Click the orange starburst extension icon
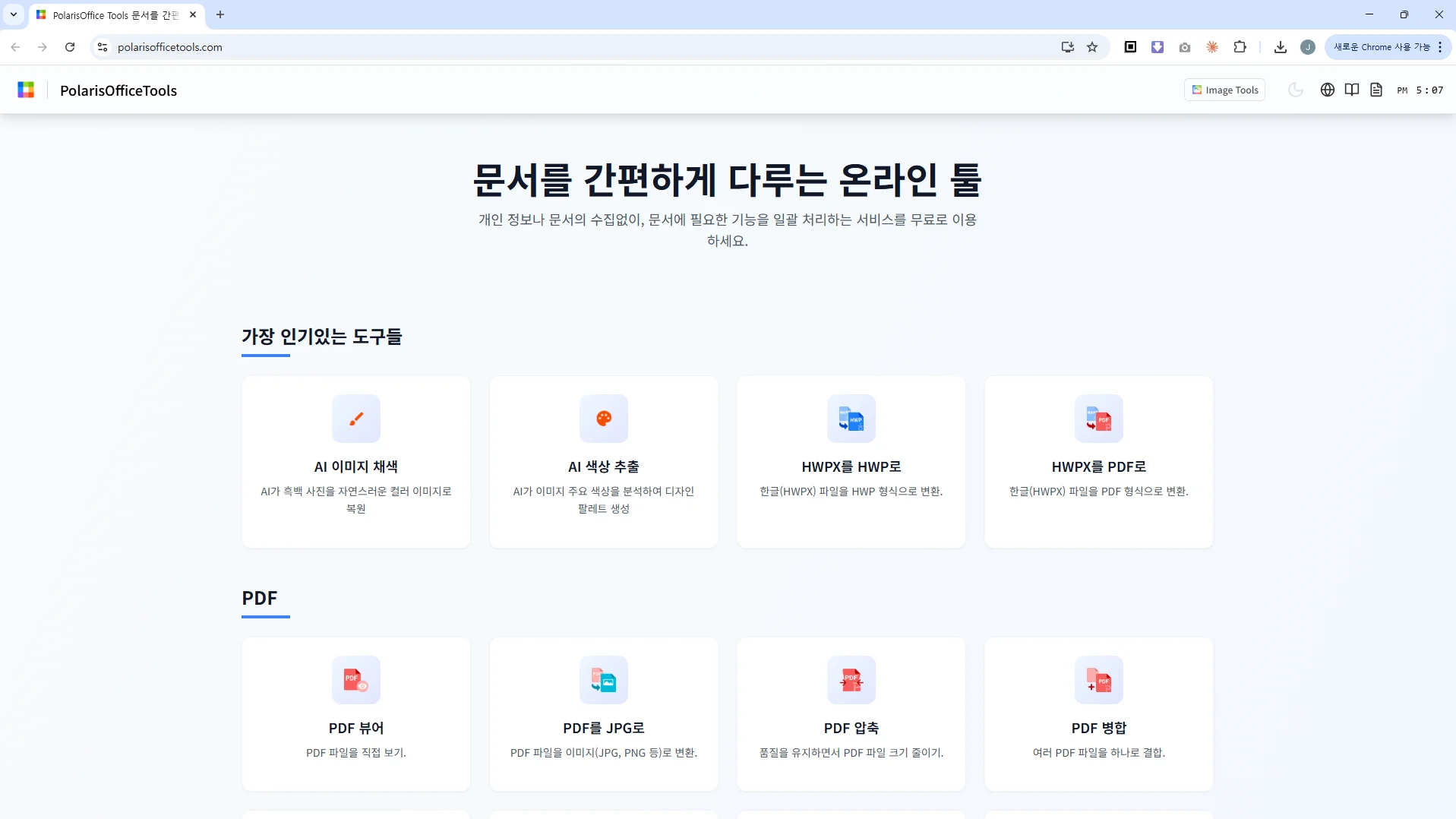 [1212, 47]
